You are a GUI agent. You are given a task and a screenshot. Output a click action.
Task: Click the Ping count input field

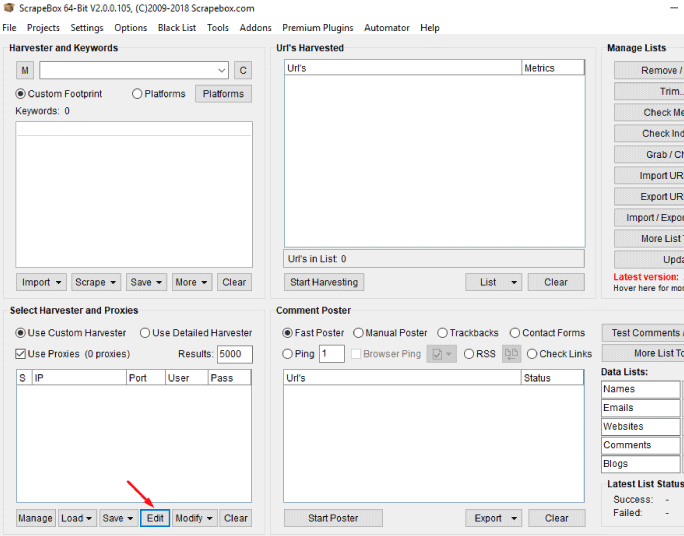[x=332, y=354]
